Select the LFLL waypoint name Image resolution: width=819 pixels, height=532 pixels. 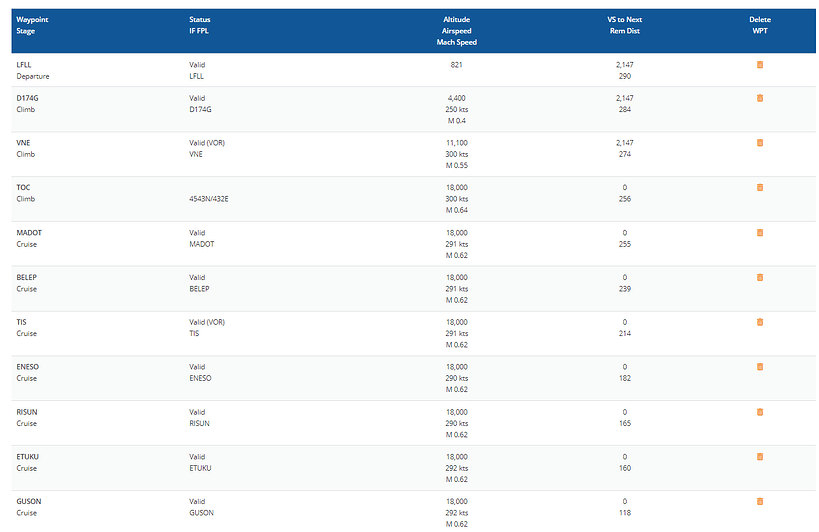pyautogui.click(x=25, y=65)
